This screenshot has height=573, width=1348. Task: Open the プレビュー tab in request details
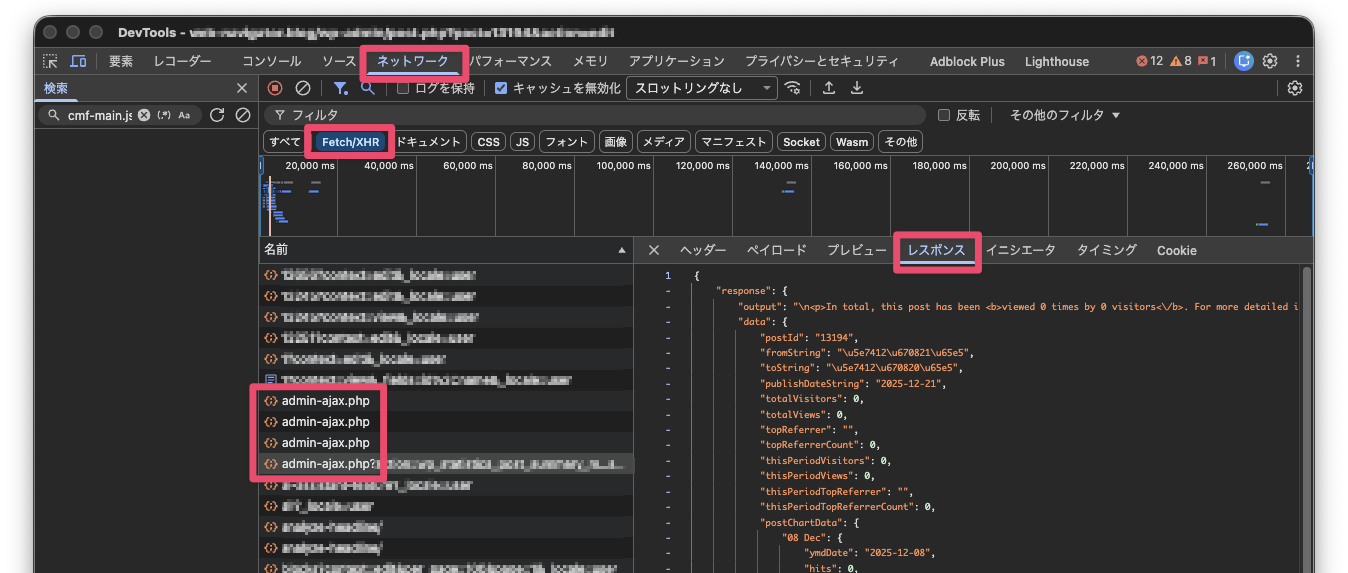[856, 250]
